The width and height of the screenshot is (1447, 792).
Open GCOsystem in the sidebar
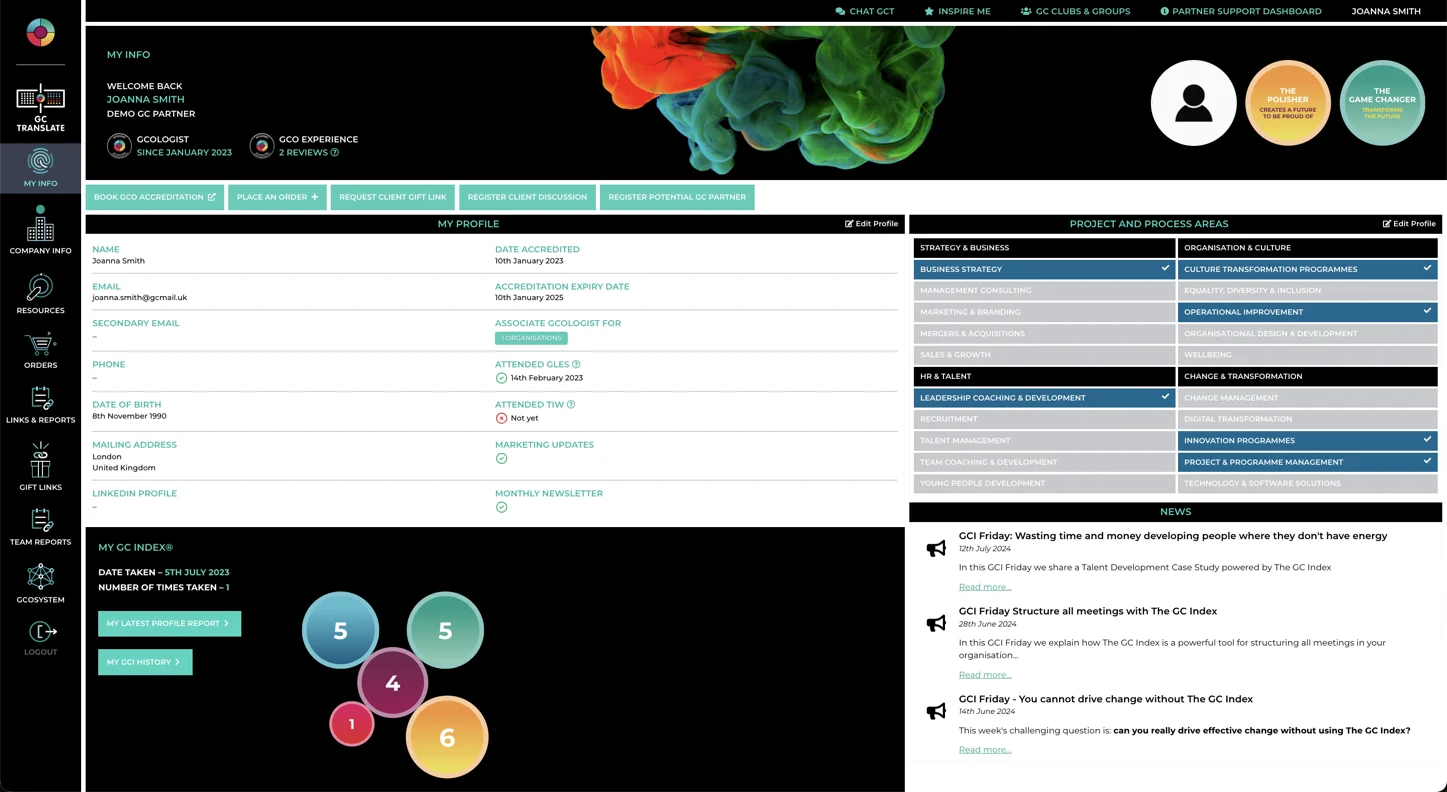click(40, 583)
